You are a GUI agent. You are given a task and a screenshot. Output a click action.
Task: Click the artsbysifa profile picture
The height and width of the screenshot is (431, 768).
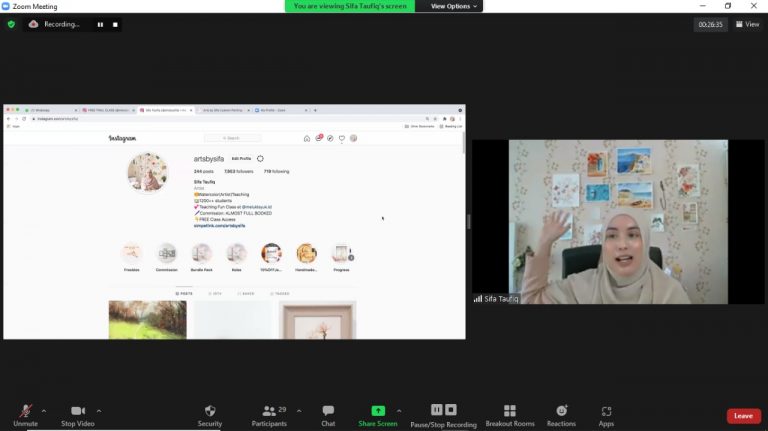click(147, 172)
